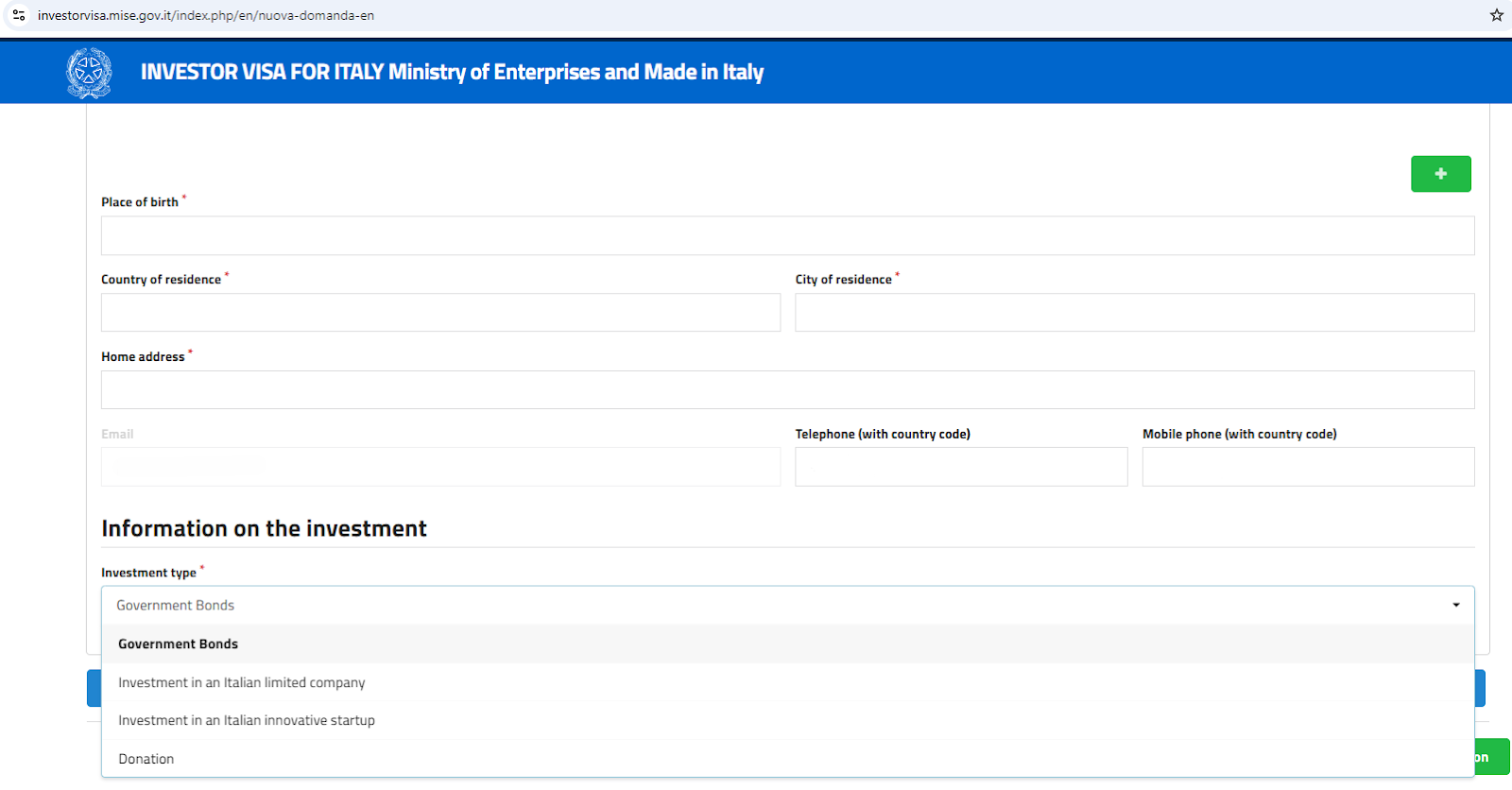Enter the City of residence field
Viewport: 1512px width, 790px height.
click(x=1134, y=313)
